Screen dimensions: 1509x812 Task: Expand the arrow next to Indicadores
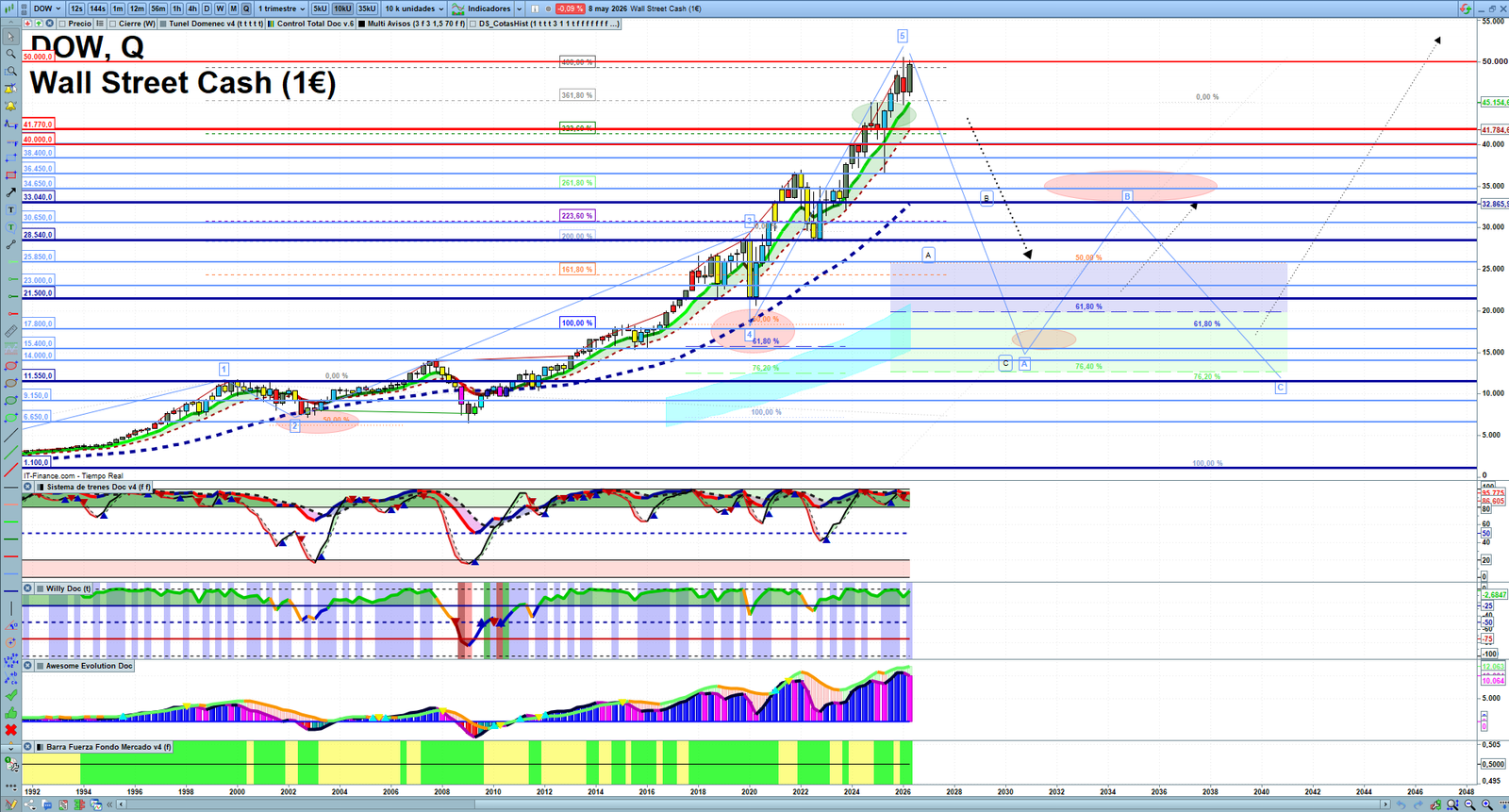pyautogui.click(x=519, y=8)
